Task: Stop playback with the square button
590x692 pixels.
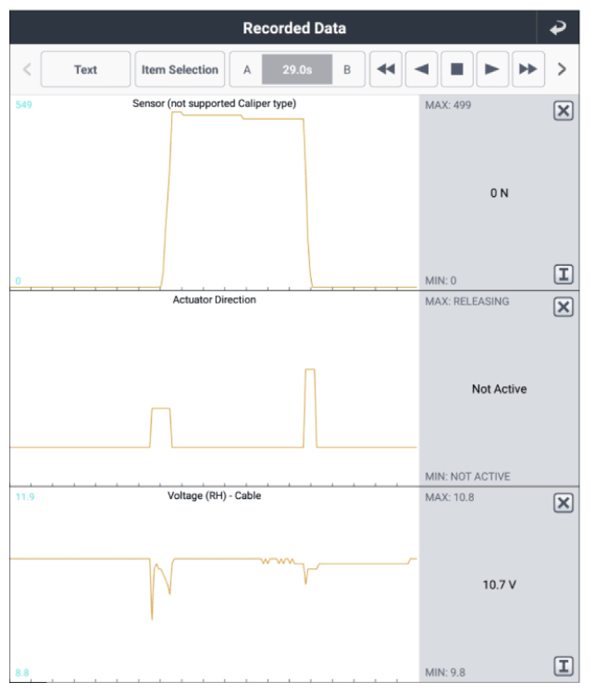Action: pos(457,69)
